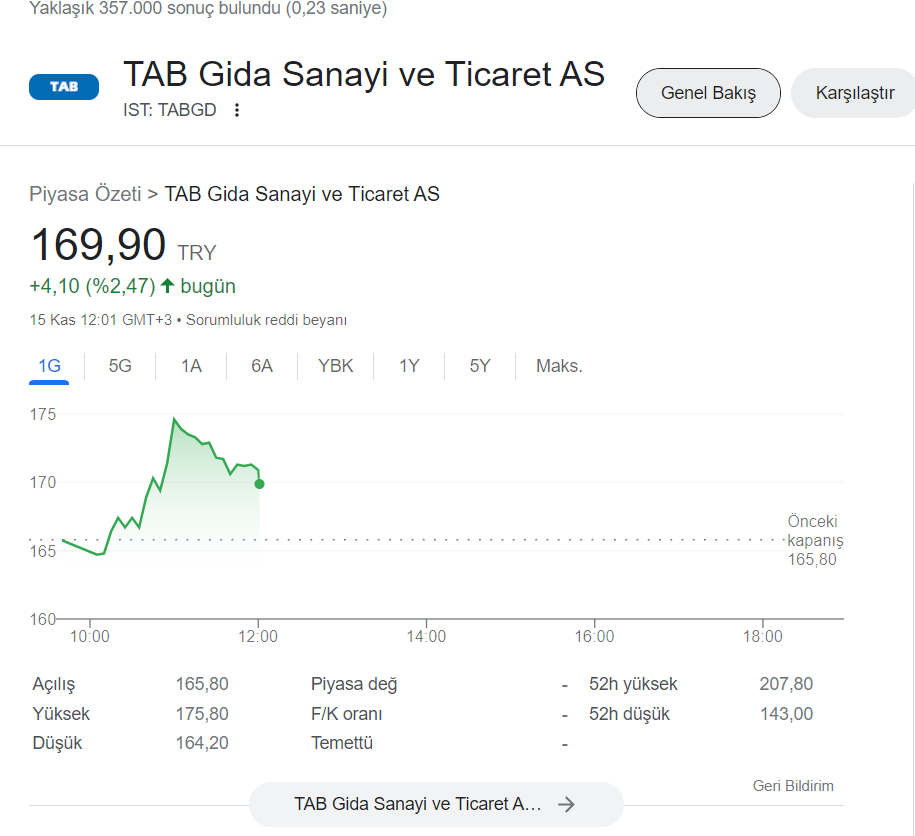Show the 1A monthly chart range

coord(191,366)
